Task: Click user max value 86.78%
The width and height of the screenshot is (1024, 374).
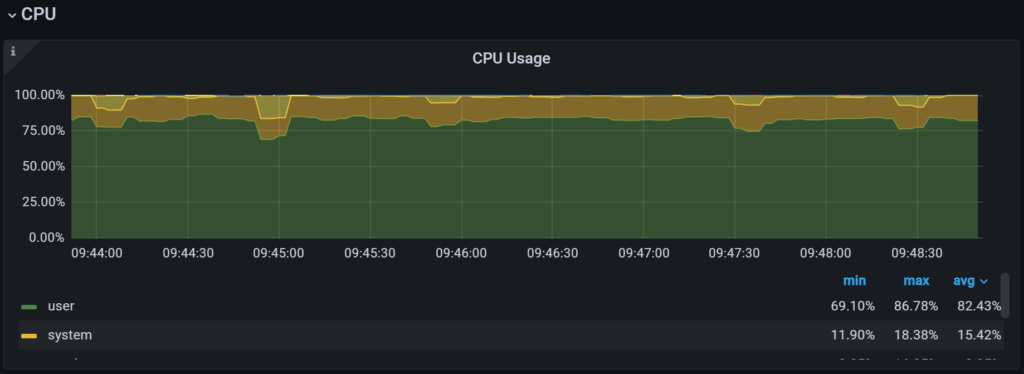Action: pos(916,306)
